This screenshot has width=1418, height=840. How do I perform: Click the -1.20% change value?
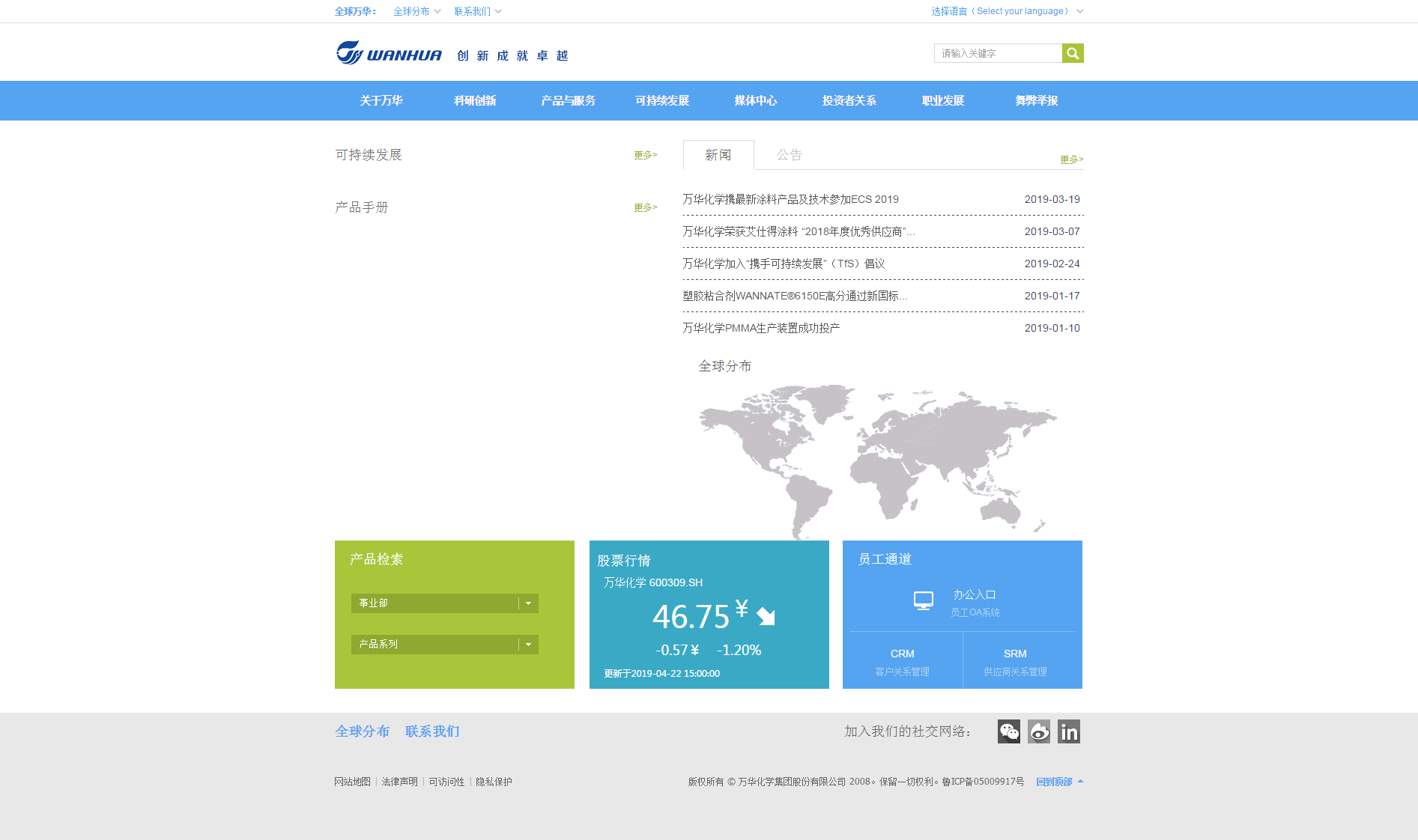point(739,650)
